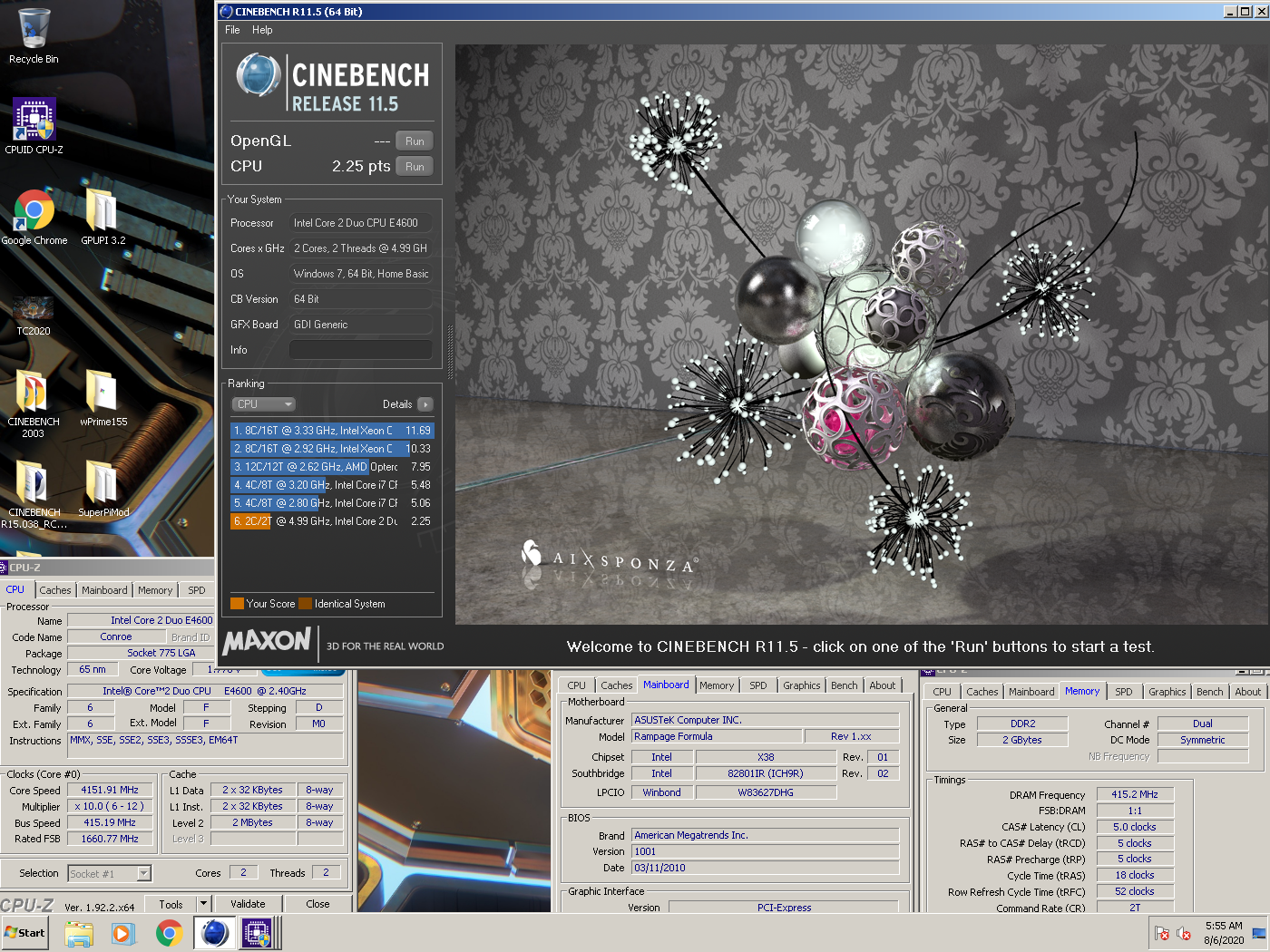The image size is (1270, 952).
Task: Switch to Memory tab in left CPU-Z
Action: click(155, 590)
